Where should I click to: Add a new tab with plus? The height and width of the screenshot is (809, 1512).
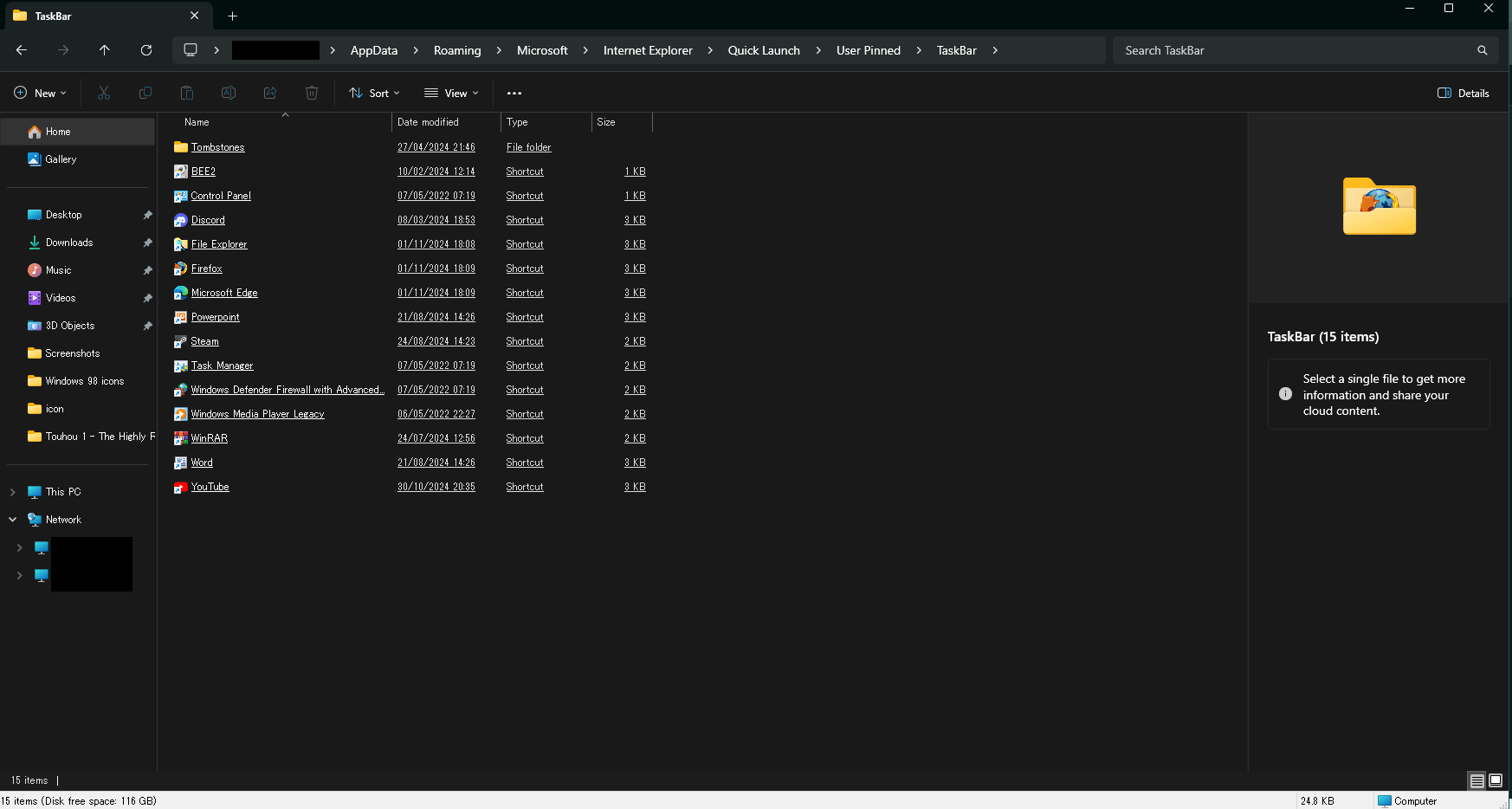232,16
